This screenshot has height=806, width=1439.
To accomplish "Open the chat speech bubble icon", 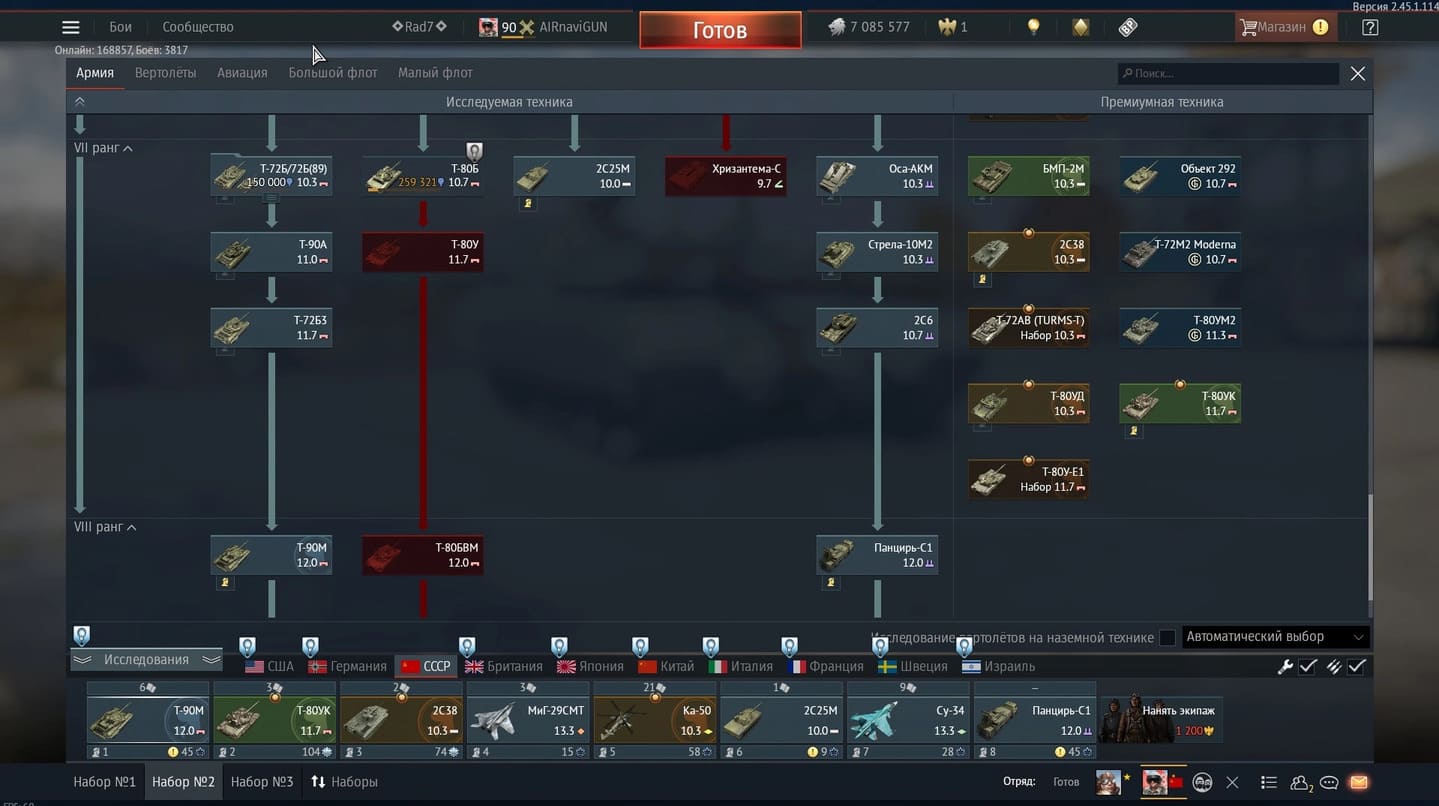I will point(1329,782).
